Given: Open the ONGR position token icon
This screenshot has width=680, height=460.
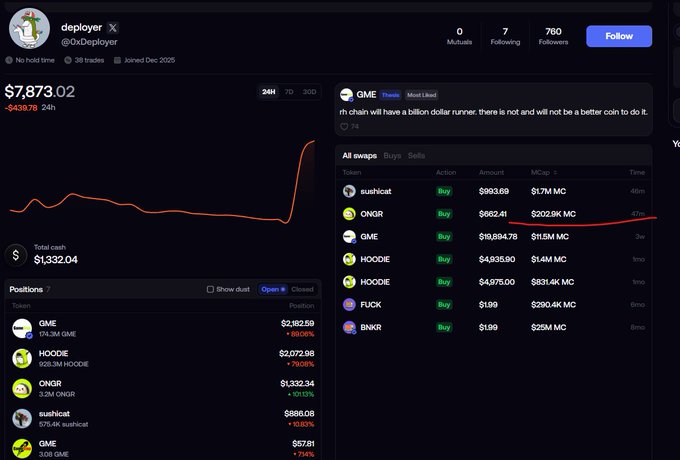Looking at the screenshot, I should coord(22,388).
